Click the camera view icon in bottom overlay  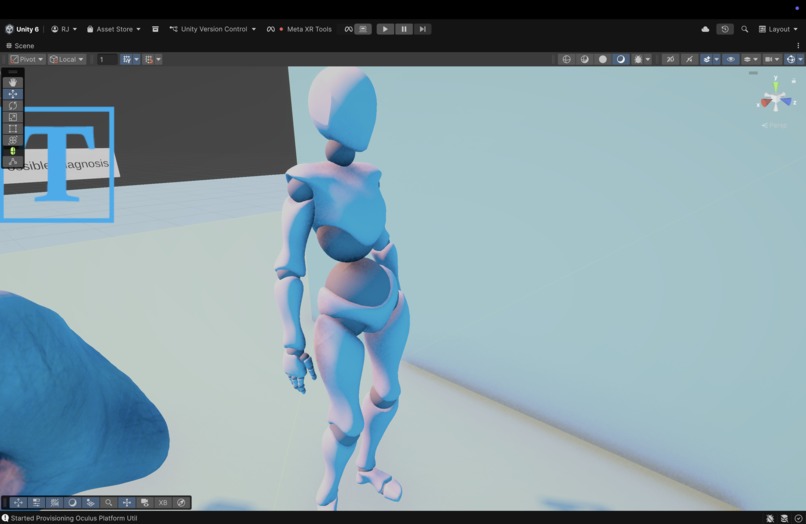pyautogui.click(x=145, y=502)
